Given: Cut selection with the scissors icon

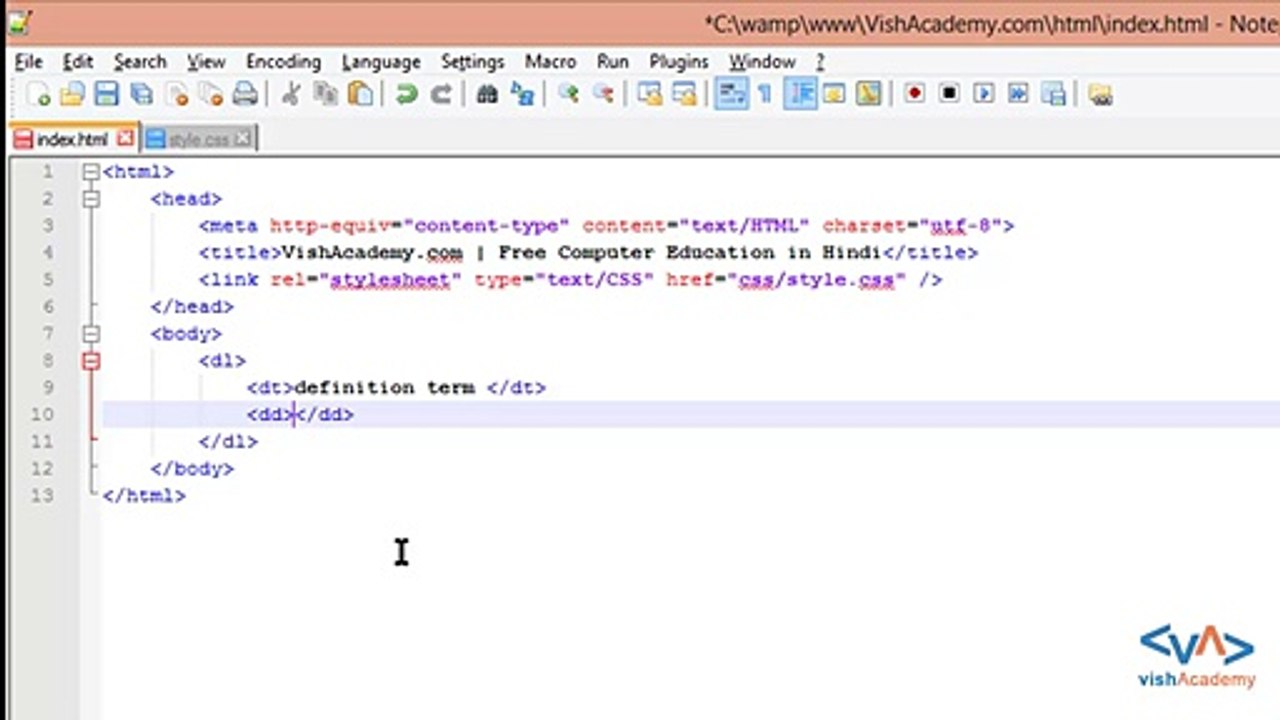Looking at the screenshot, I should [291, 95].
